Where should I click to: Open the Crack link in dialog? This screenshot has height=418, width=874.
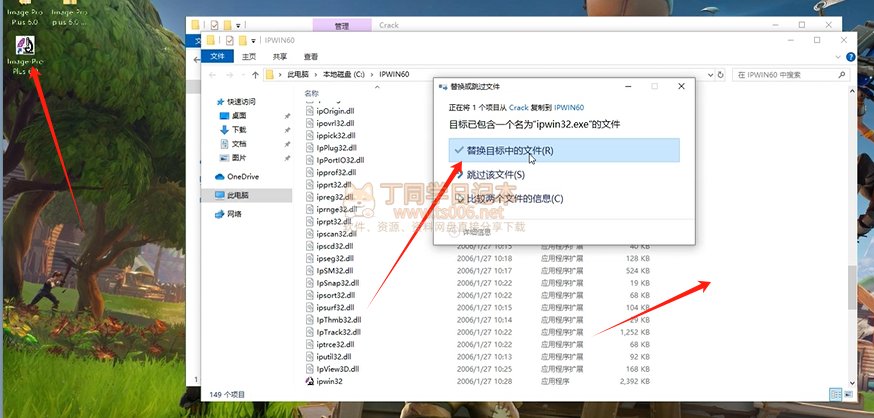pos(518,108)
